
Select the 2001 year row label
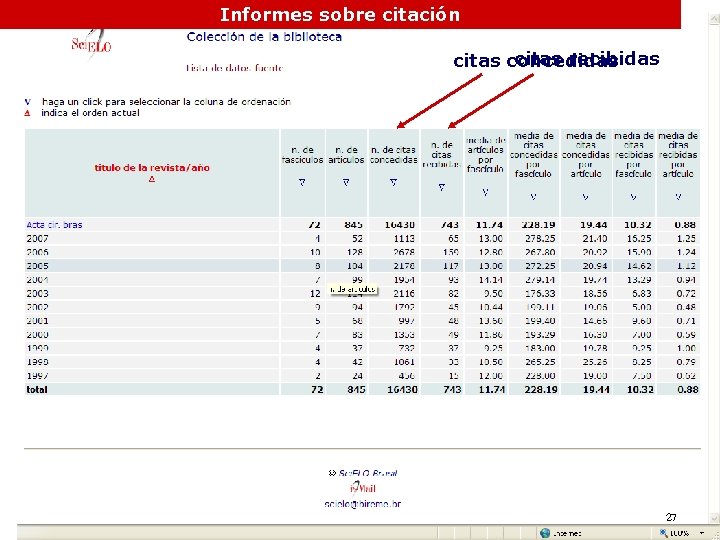(37, 321)
